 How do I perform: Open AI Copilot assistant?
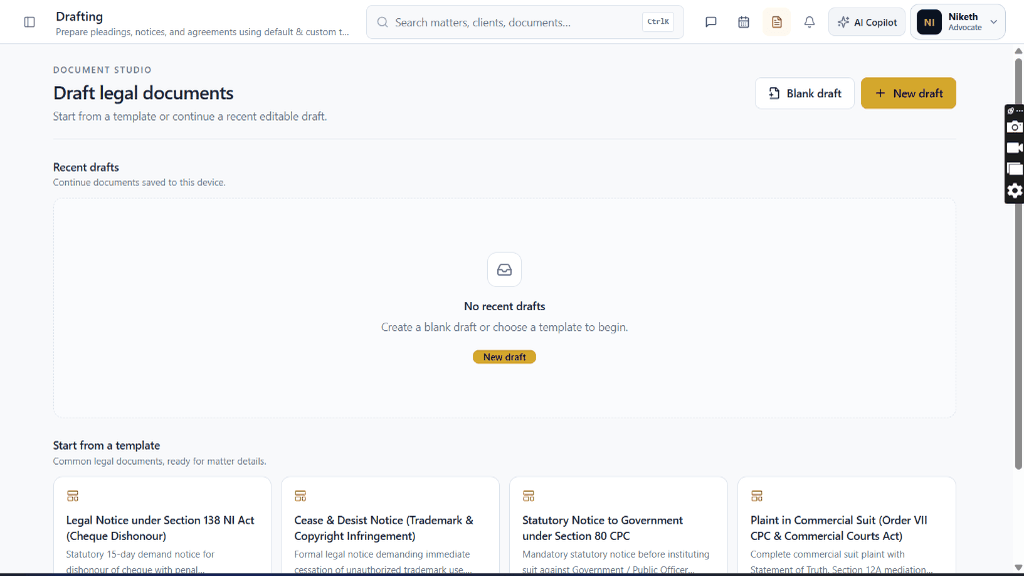[867, 22]
